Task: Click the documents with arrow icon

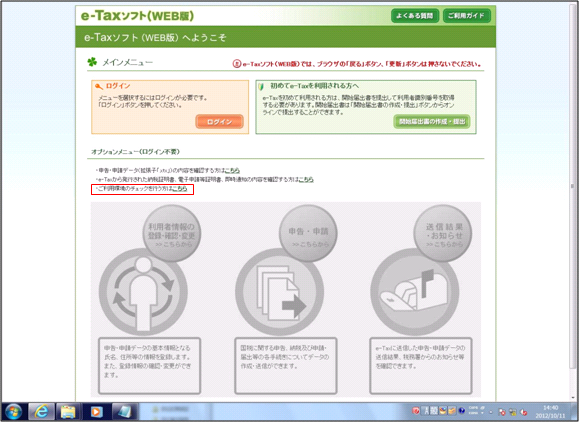Action: 280,293
